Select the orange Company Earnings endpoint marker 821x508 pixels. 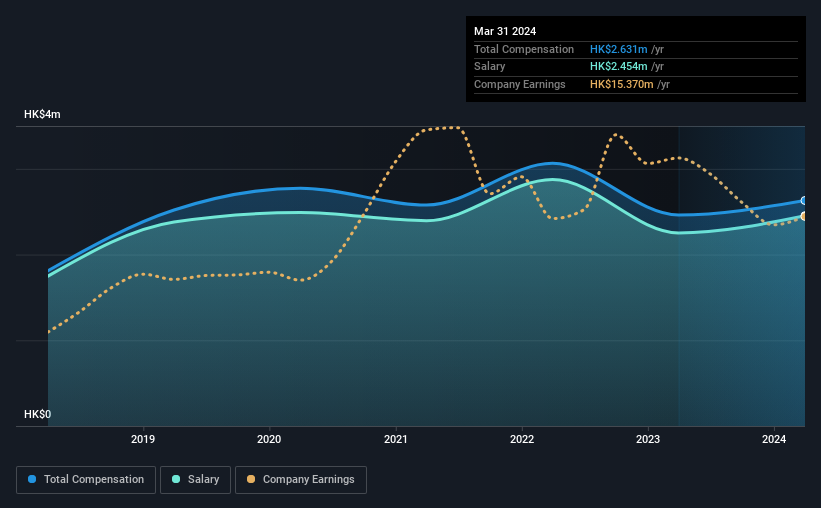804,216
